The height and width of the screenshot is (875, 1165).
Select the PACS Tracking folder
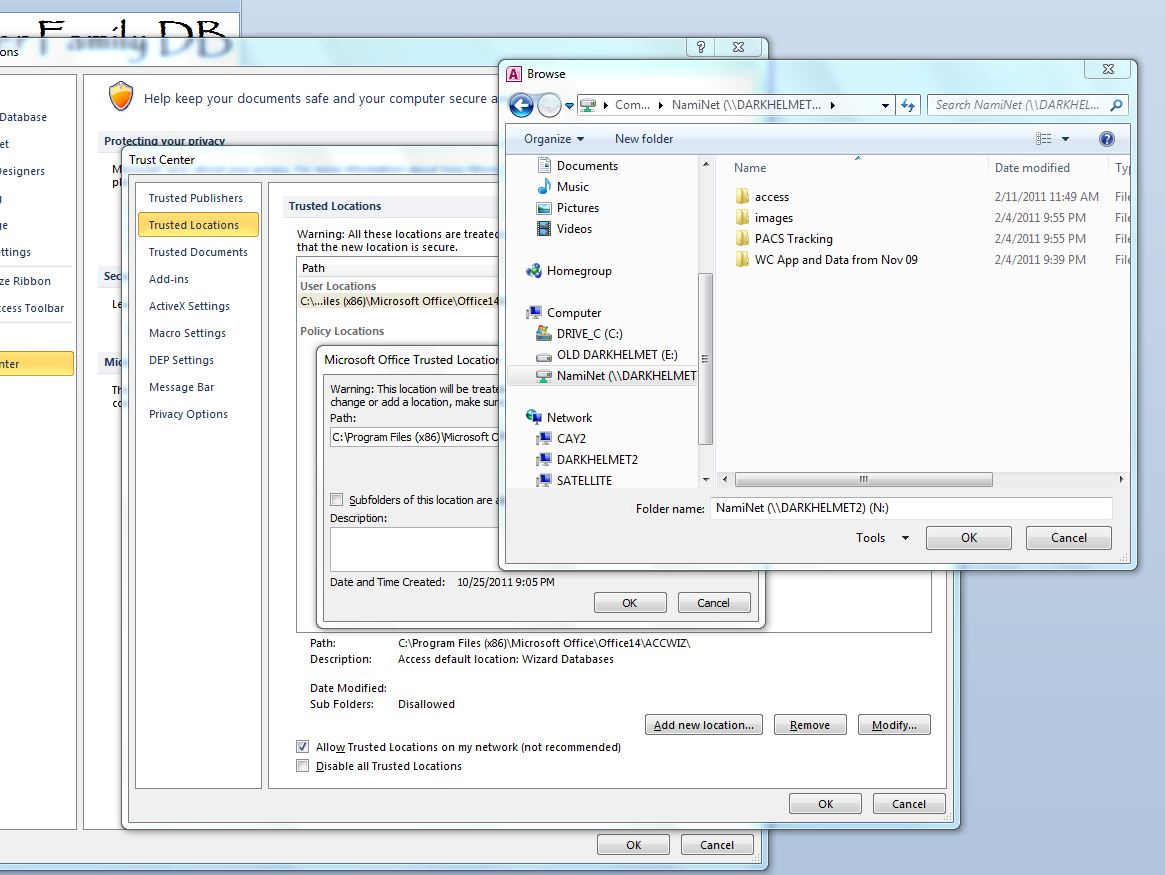pos(784,238)
